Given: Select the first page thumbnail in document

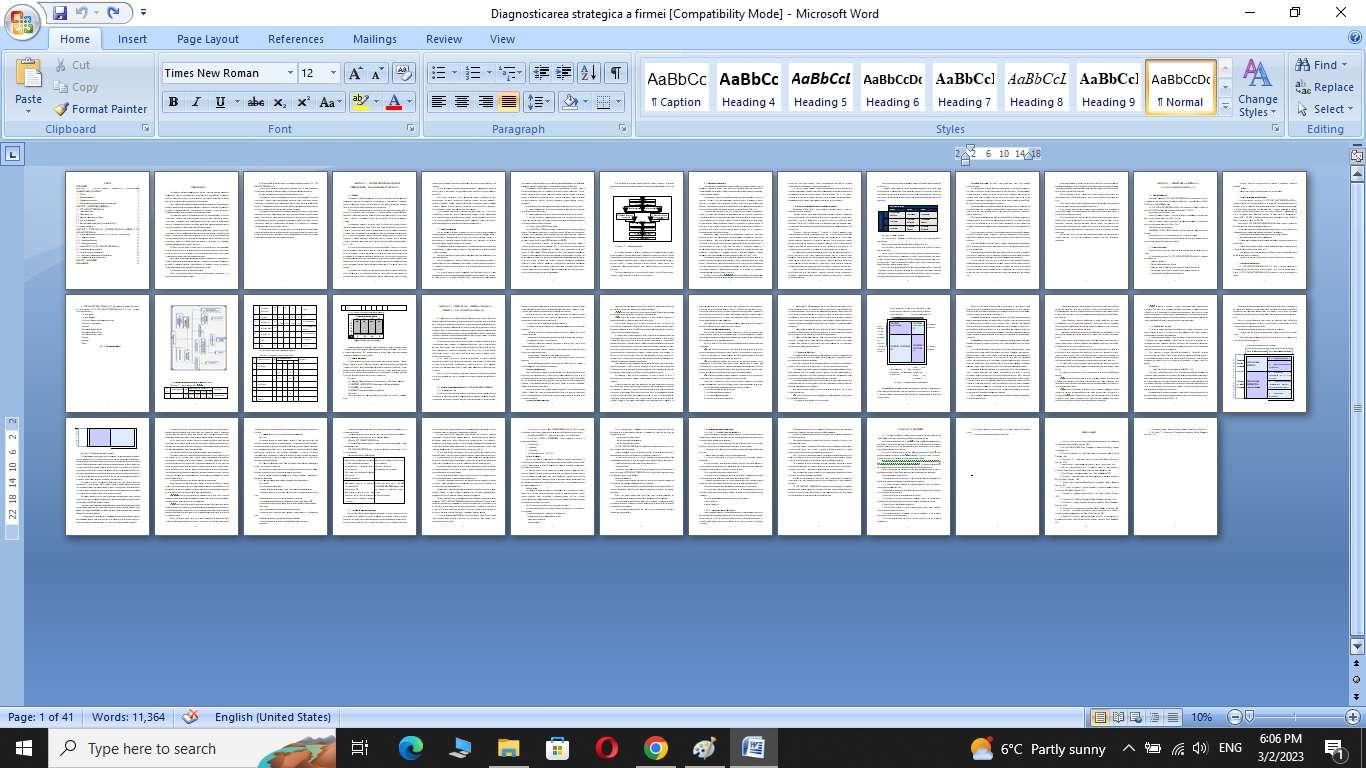Looking at the screenshot, I should (x=107, y=231).
